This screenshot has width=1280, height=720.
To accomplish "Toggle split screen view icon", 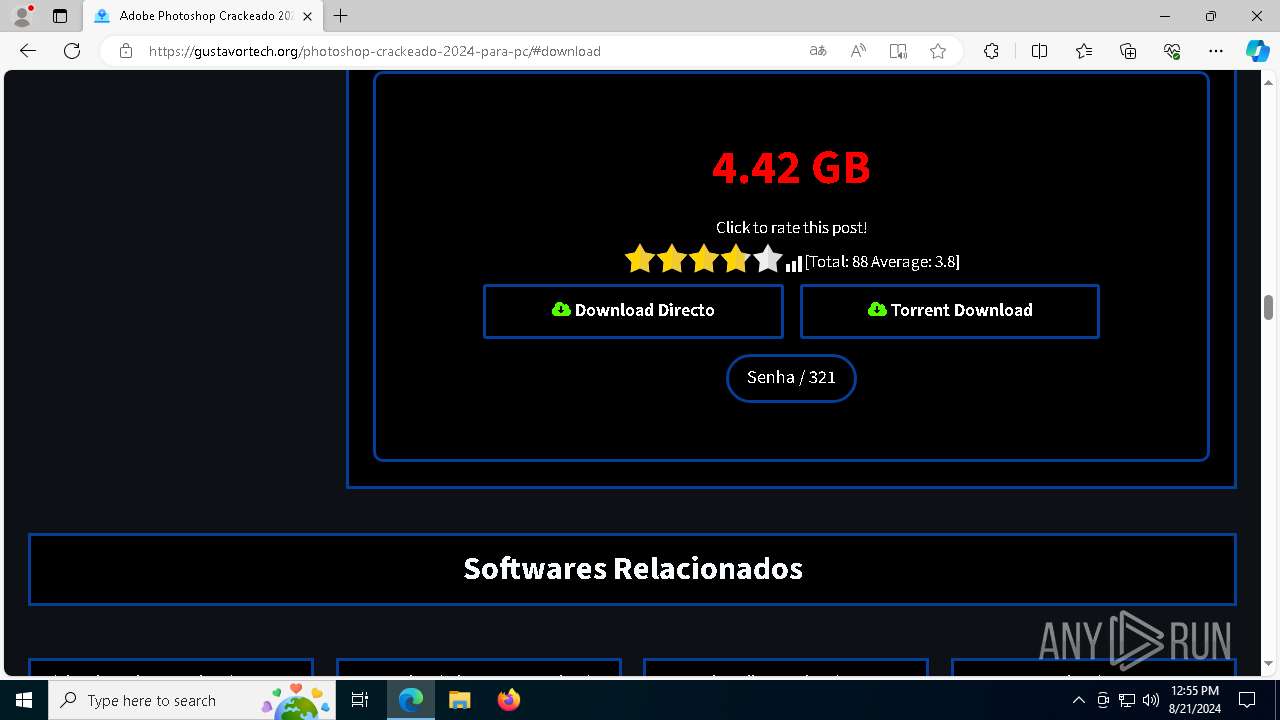I will [1039, 51].
